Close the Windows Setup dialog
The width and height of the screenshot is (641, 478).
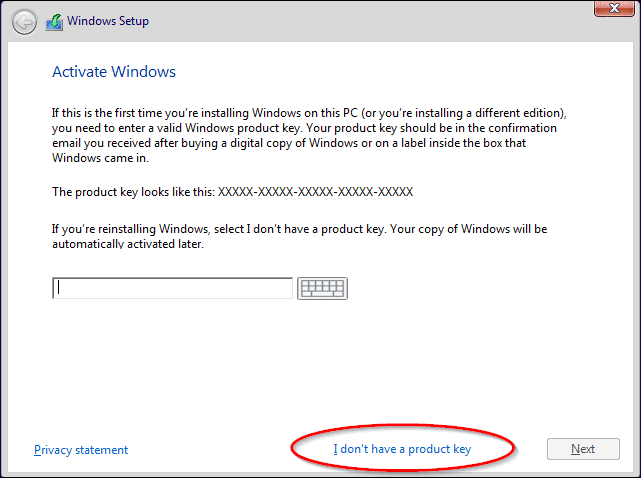coord(614,9)
